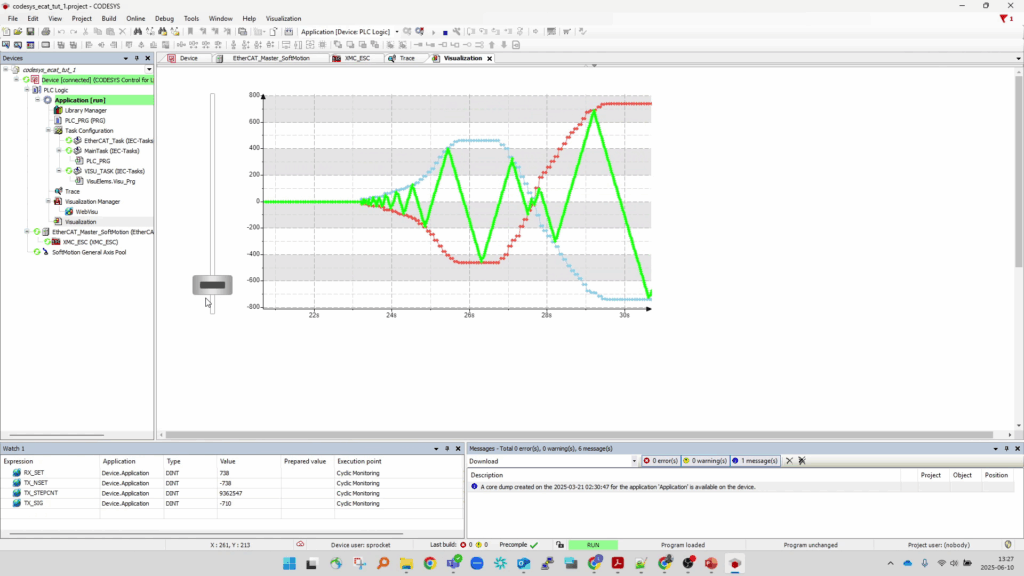Open the Debug menu

coord(164,18)
